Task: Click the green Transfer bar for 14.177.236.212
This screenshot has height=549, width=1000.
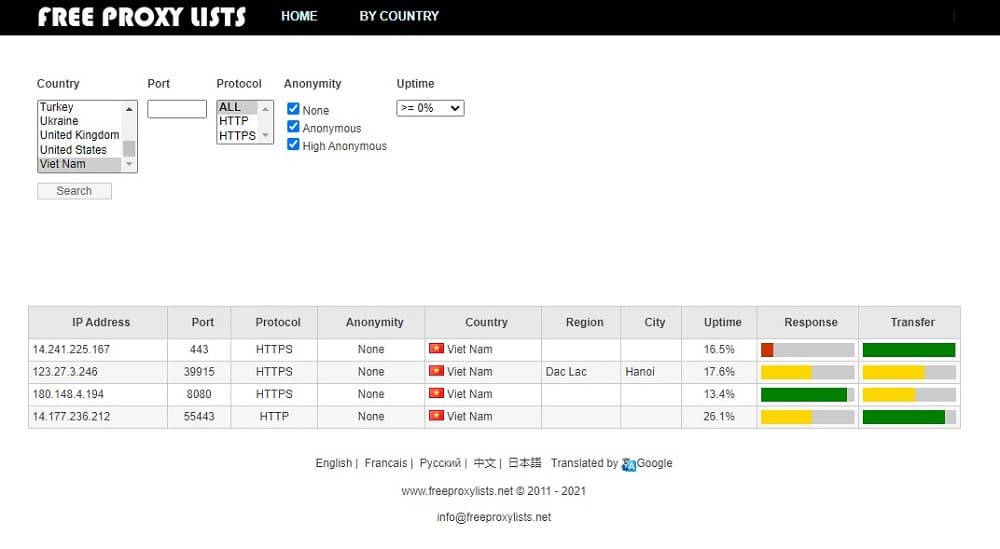Action: [904, 417]
